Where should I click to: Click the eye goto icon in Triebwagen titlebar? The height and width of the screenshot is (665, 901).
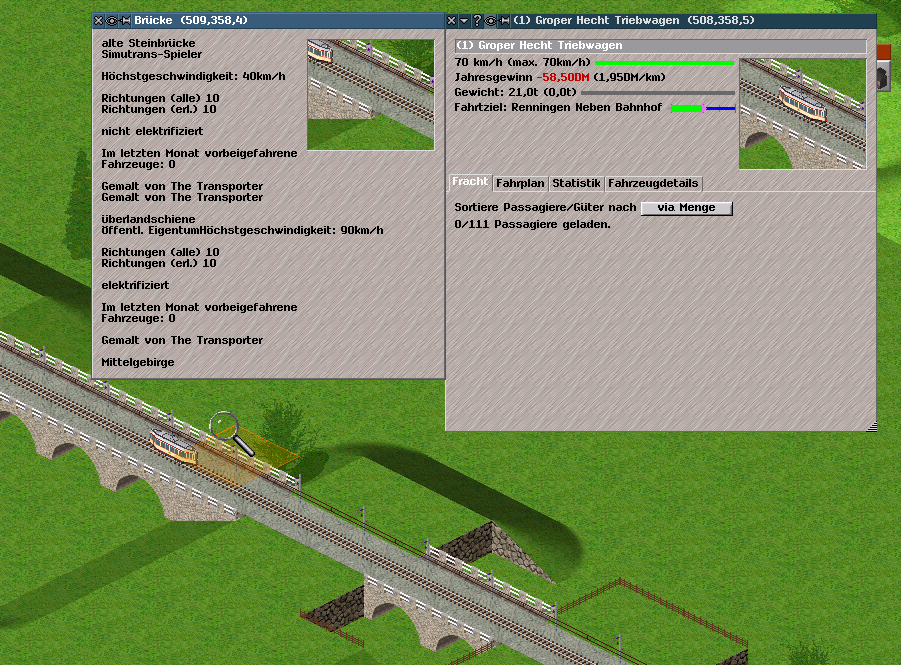pyautogui.click(x=491, y=21)
